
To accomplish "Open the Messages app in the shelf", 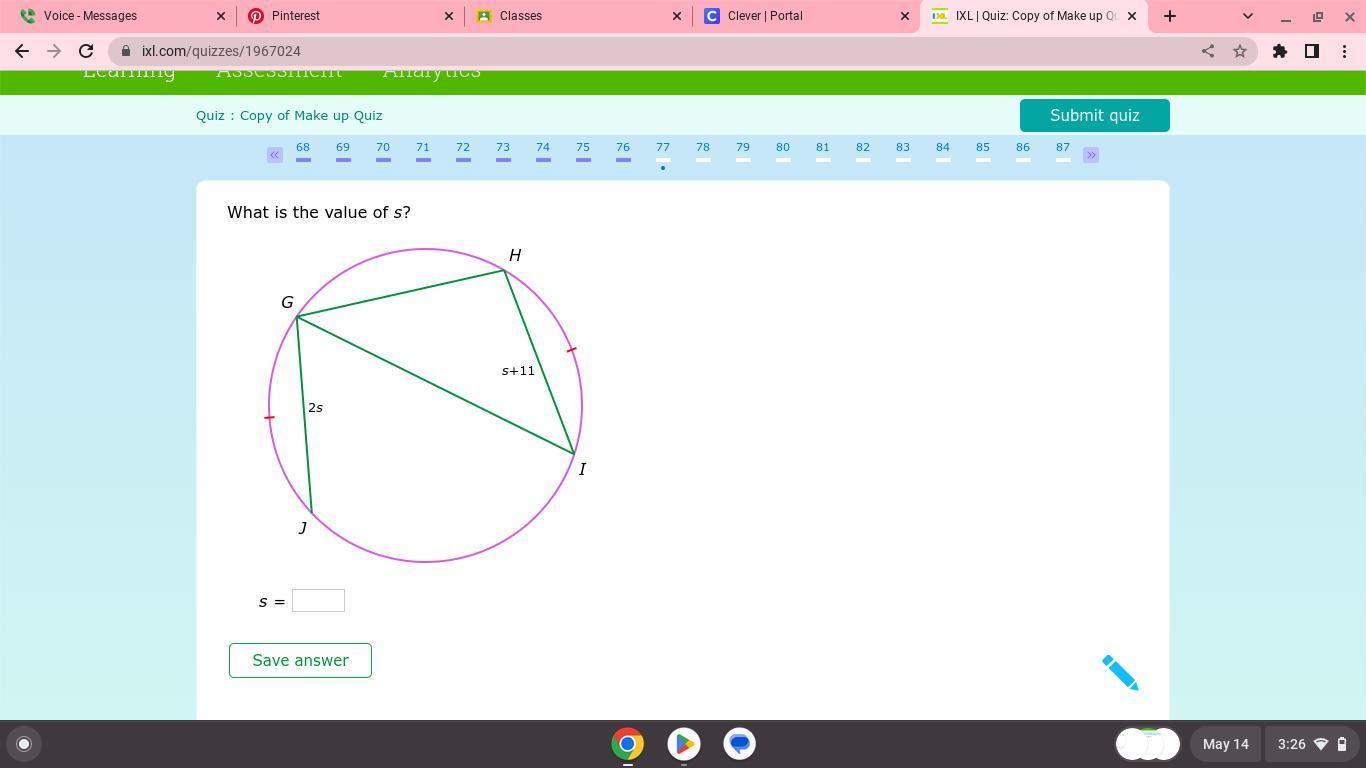I will click(x=740, y=744).
